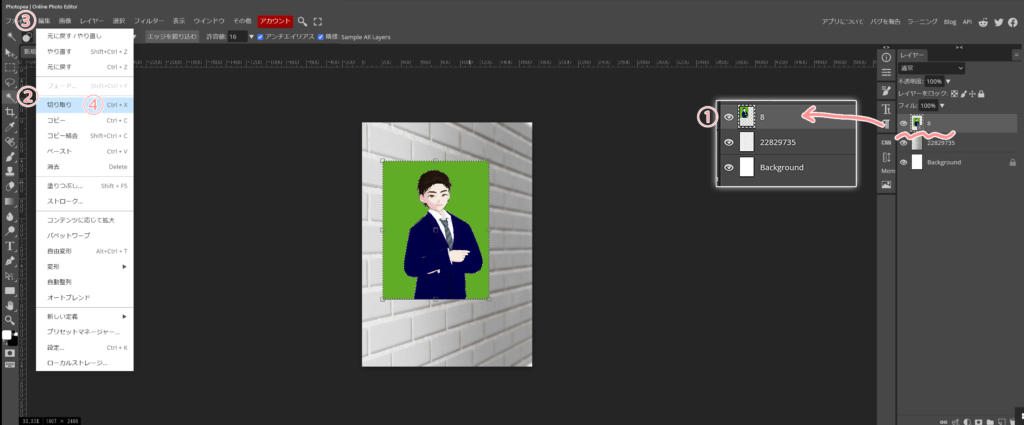This screenshot has height=425, width=1024.
Task: Open the CSS panel button
Action: pyautogui.click(x=886, y=141)
